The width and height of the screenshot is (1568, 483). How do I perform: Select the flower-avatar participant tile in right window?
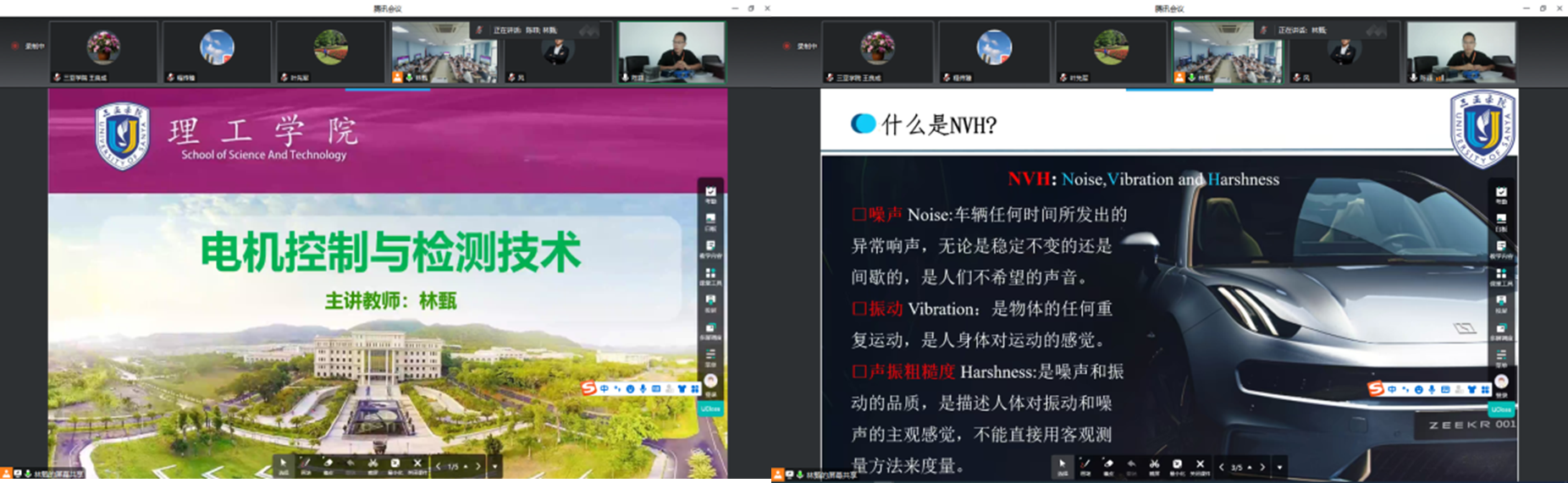[878, 52]
